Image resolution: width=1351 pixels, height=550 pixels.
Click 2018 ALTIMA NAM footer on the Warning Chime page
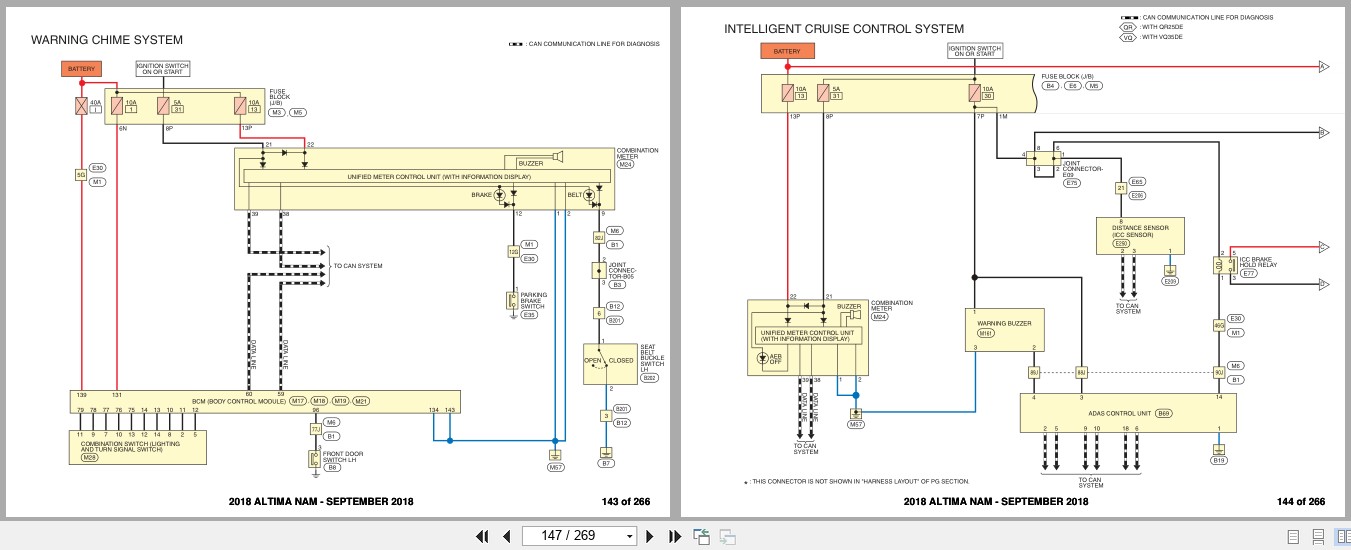(321, 502)
